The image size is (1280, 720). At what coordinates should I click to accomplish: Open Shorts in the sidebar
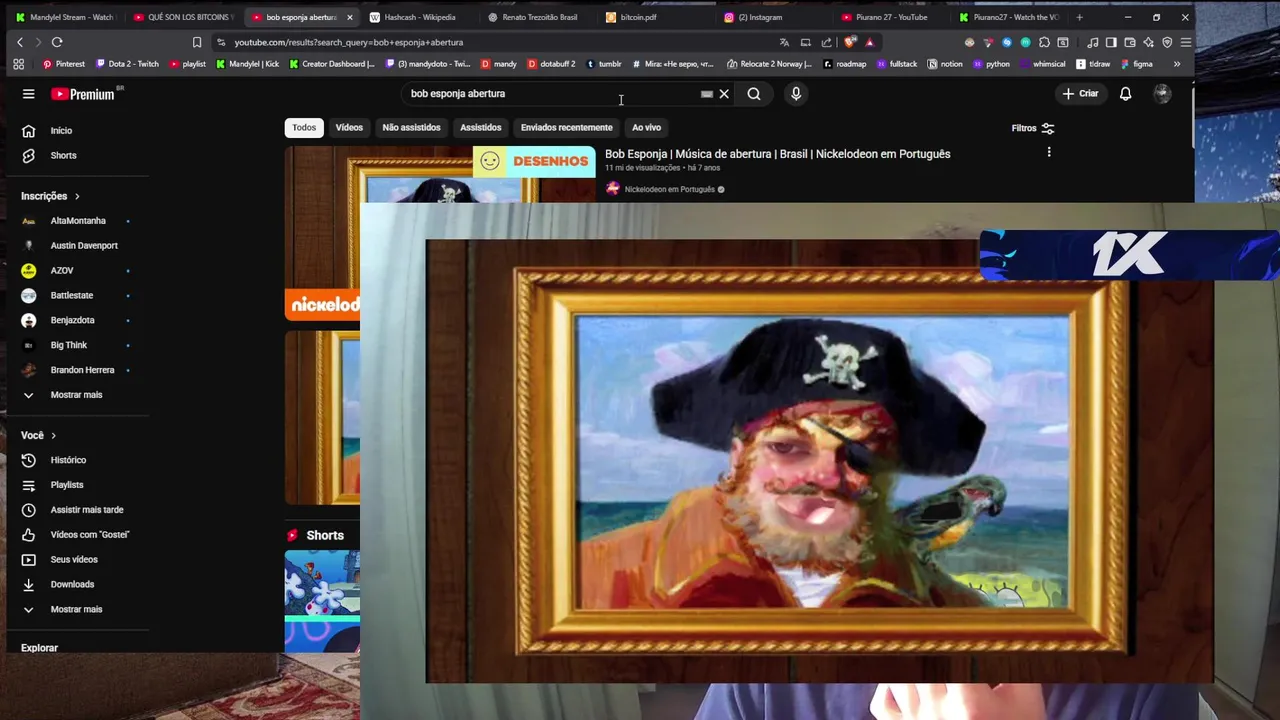click(x=63, y=156)
